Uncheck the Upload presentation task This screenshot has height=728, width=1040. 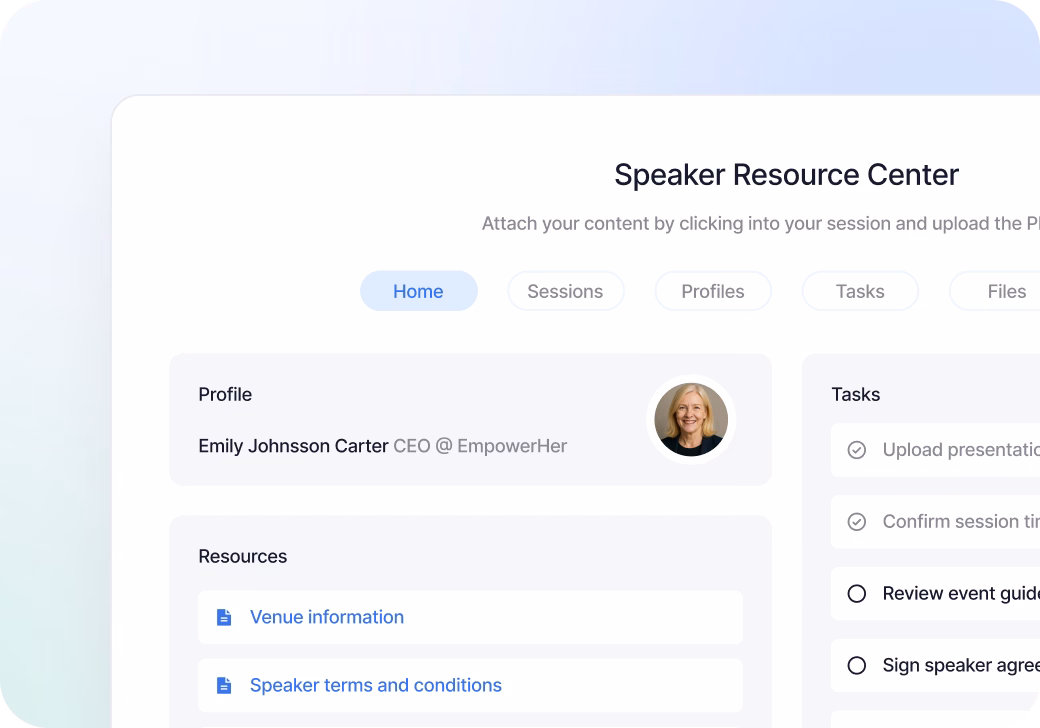[x=857, y=450]
